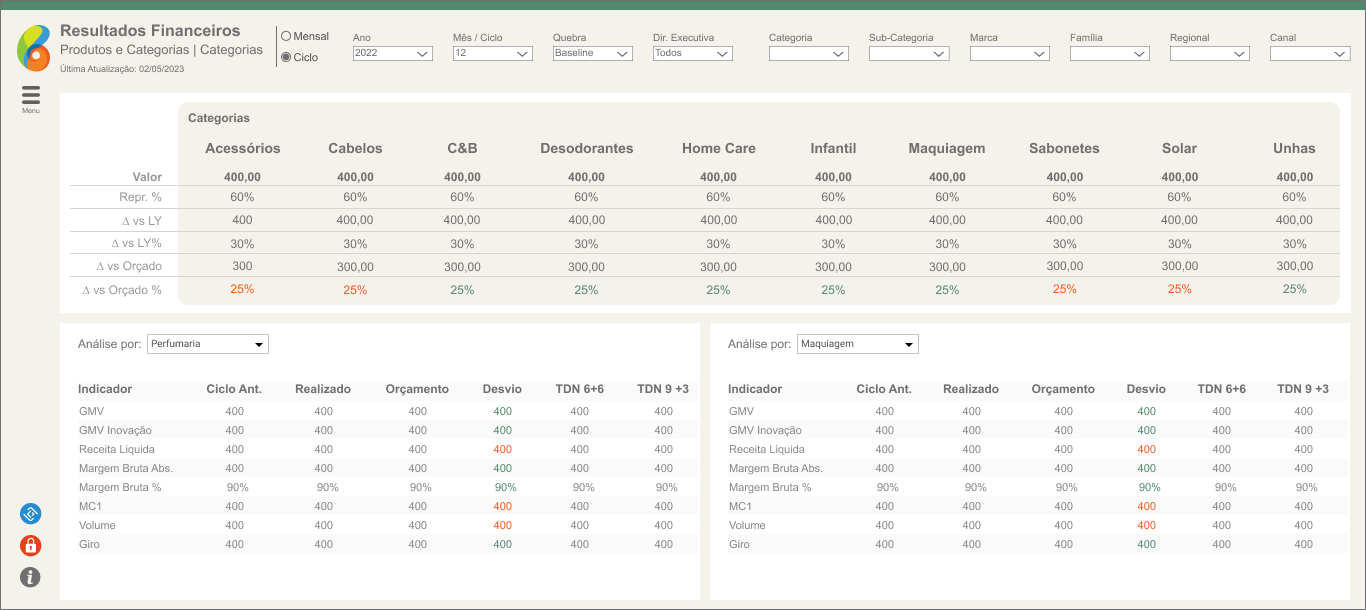Screen dimensions: 1366x610
Task: Click the Acessórios category header
Action: pos(242,148)
